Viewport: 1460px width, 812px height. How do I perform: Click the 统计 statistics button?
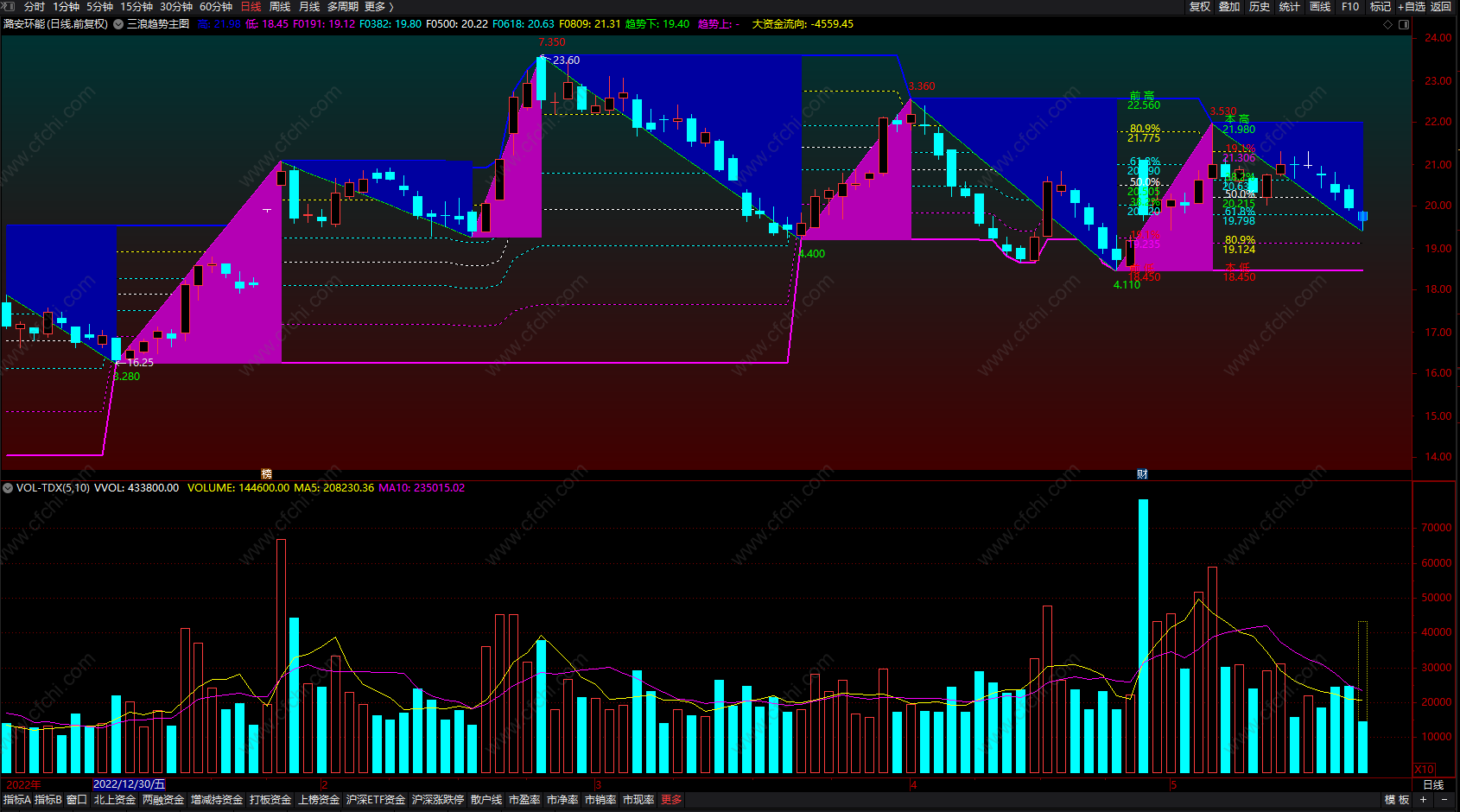click(1290, 7)
